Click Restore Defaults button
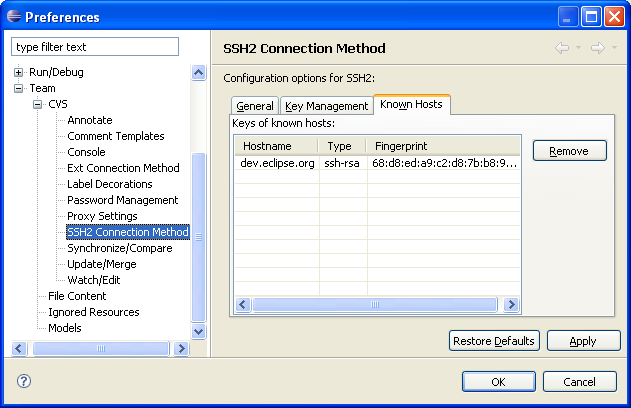Viewport: 631px width, 408px height. [494, 341]
